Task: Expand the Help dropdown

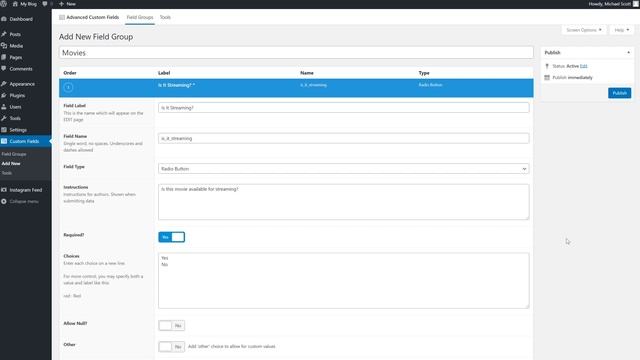Action: coord(622,30)
